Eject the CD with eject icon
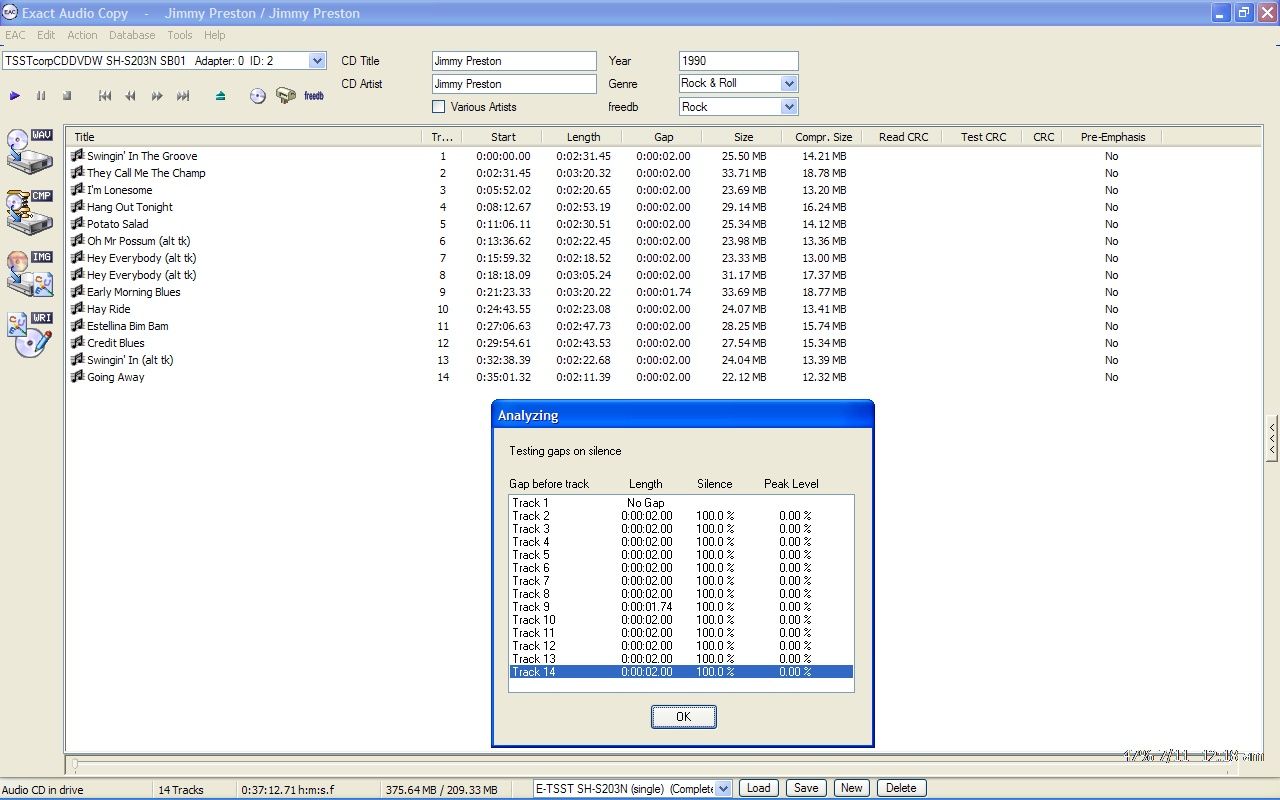This screenshot has width=1280, height=800. point(220,96)
